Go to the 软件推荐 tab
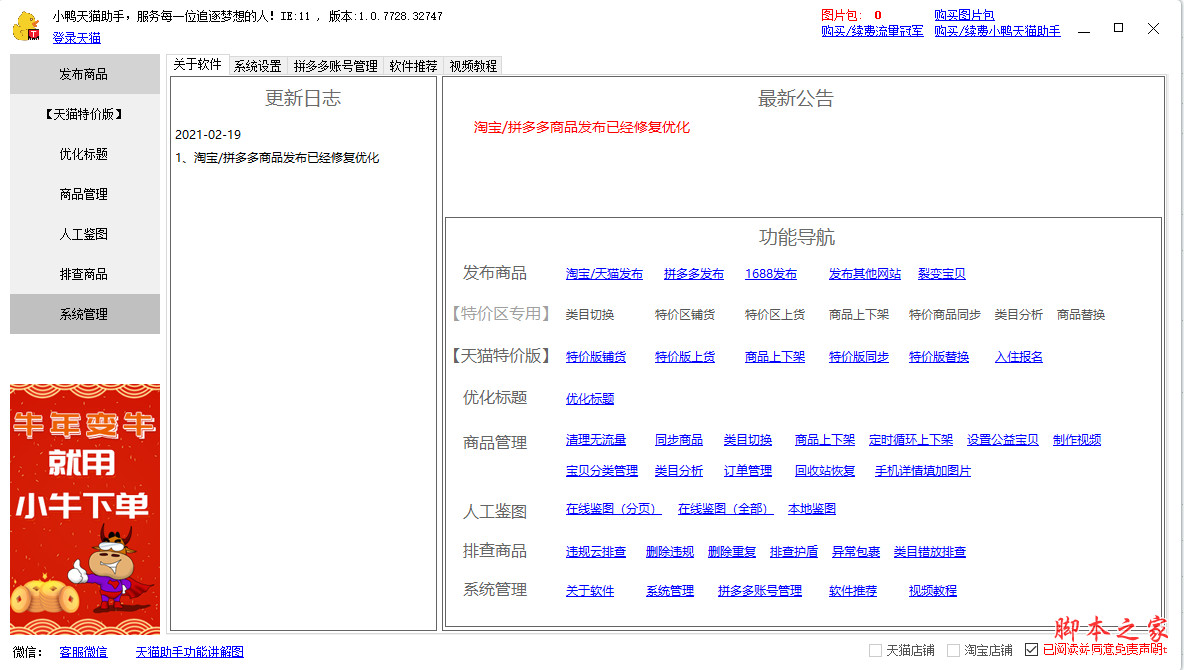Image resolution: width=1184 pixels, height=670 pixels. point(413,66)
